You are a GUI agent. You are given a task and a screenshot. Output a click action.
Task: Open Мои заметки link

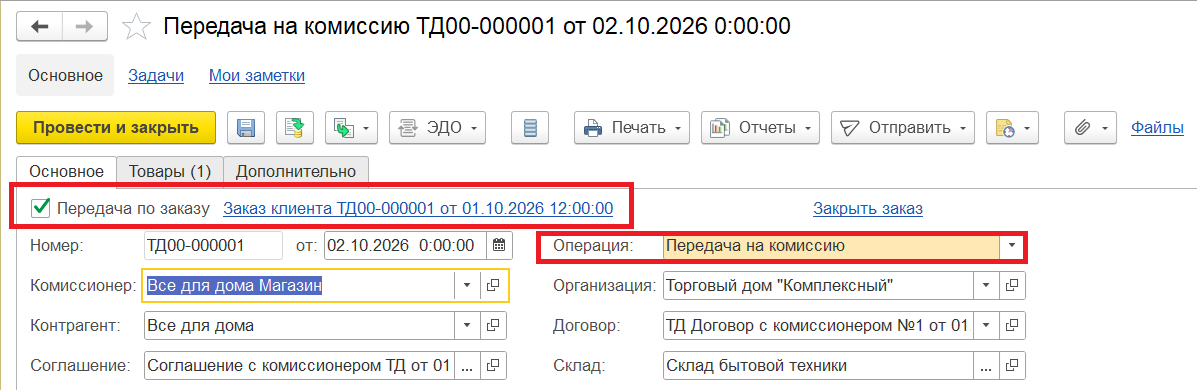(257, 76)
